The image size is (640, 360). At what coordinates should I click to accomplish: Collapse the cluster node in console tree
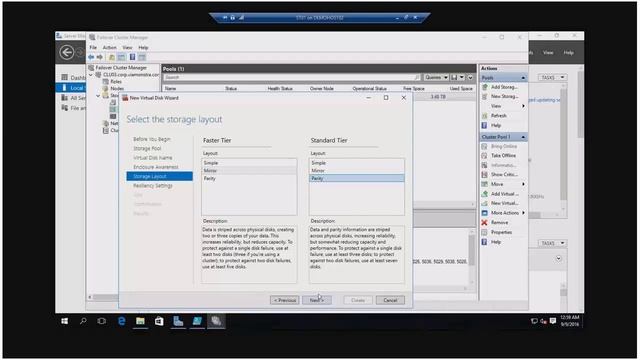(x=91, y=75)
